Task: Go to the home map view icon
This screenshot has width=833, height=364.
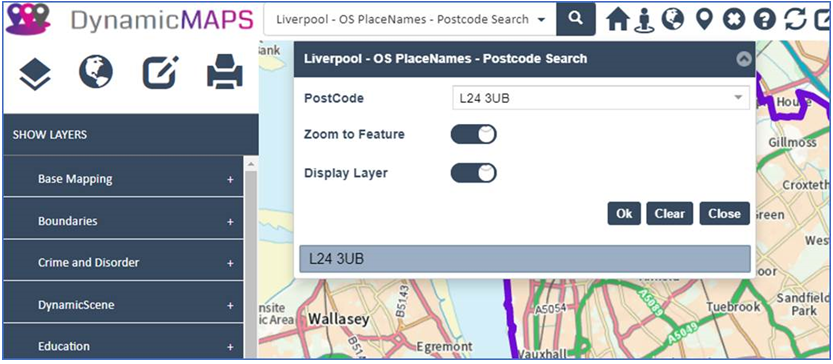Action: [x=618, y=20]
